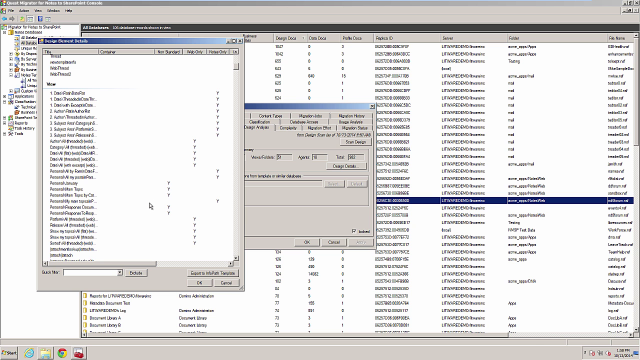Expand the Applications tree node

point(5,96)
